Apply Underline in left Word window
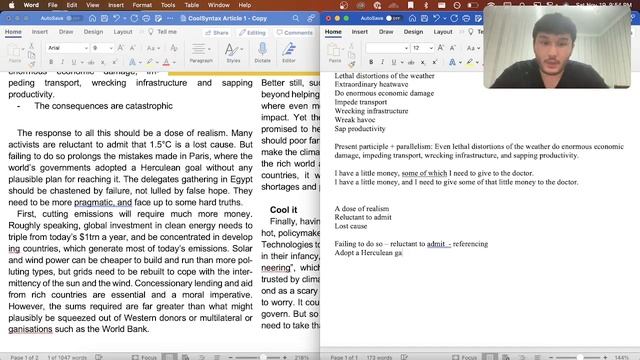 [x=73, y=62]
